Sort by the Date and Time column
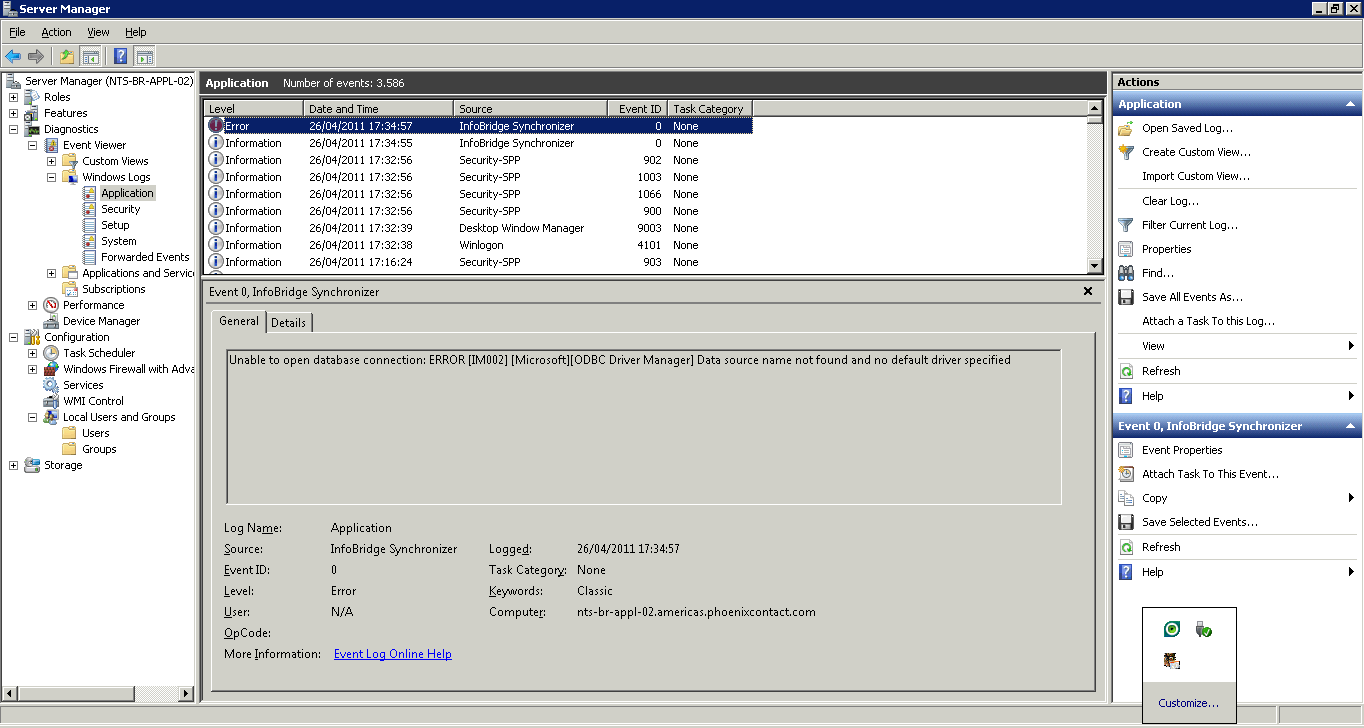This screenshot has height=728, width=1364. pyautogui.click(x=378, y=108)
